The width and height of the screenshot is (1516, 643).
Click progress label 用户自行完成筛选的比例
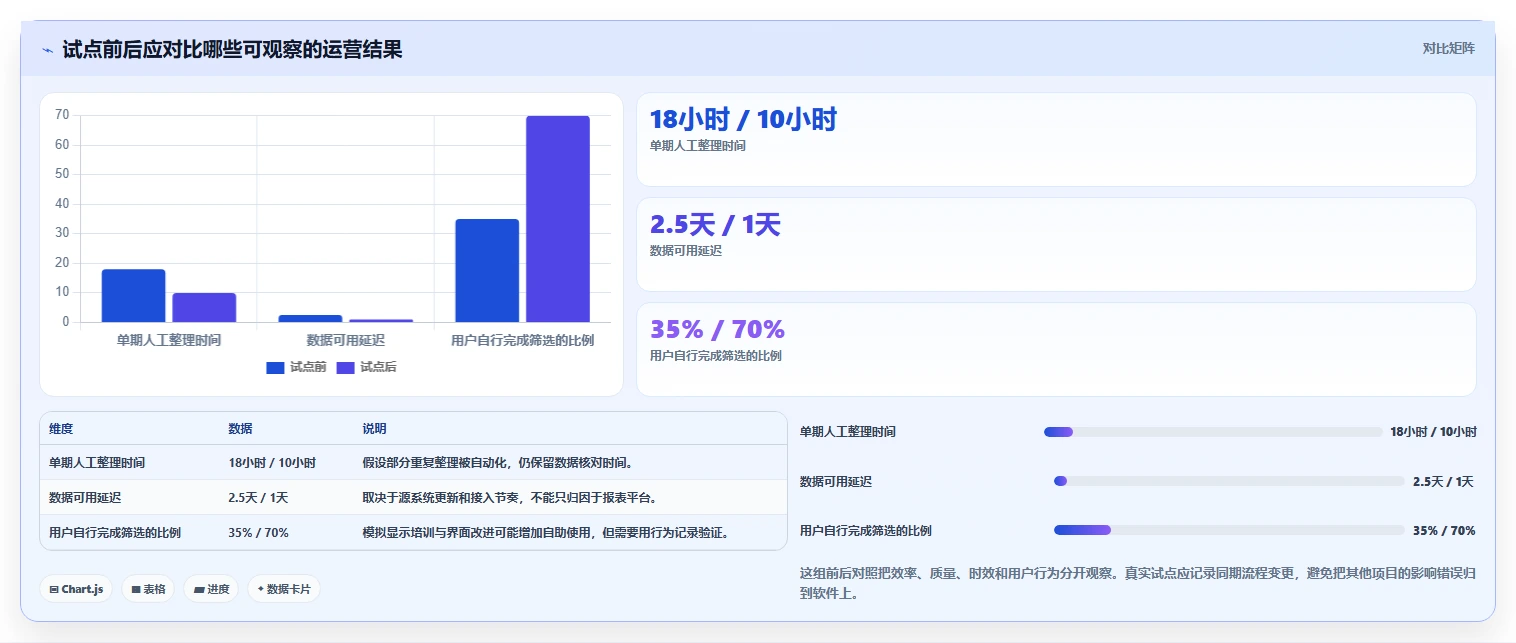pos(866,530)
